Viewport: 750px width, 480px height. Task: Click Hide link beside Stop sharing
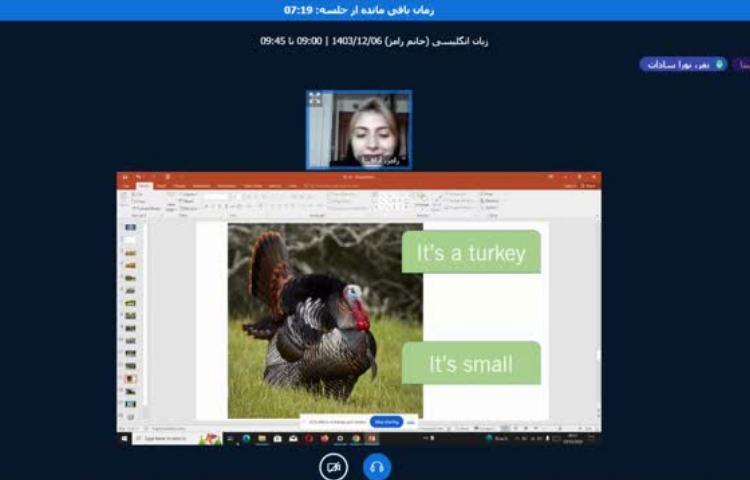(411, 422)
